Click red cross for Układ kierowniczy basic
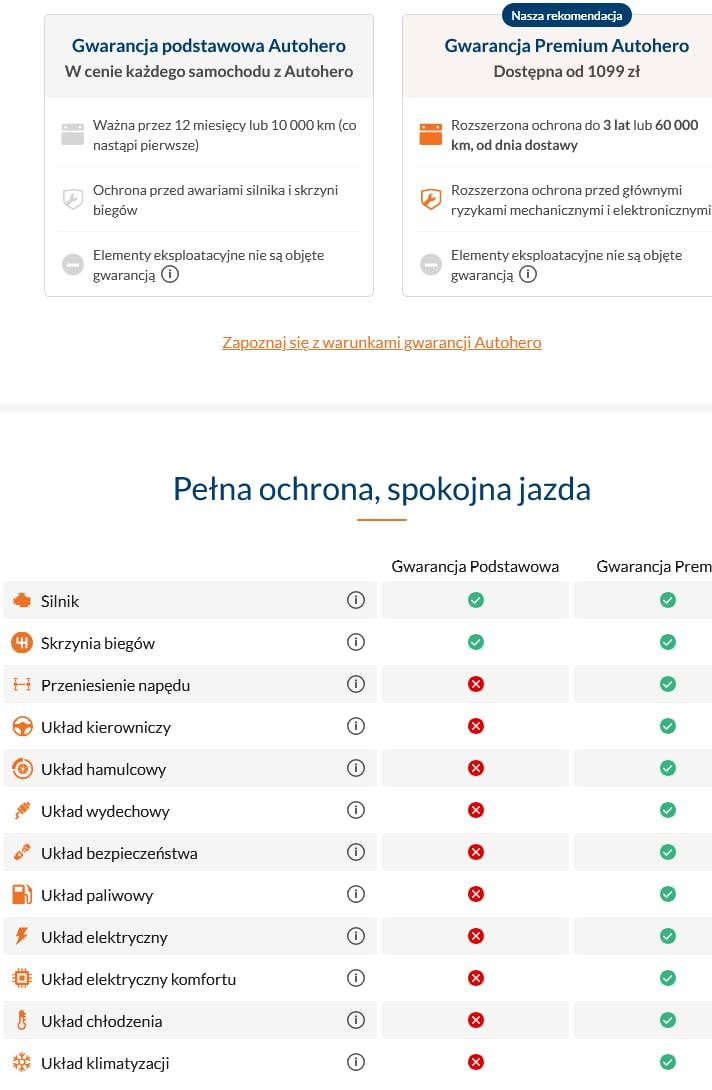 pyautogui.click(x=476, y=726)
